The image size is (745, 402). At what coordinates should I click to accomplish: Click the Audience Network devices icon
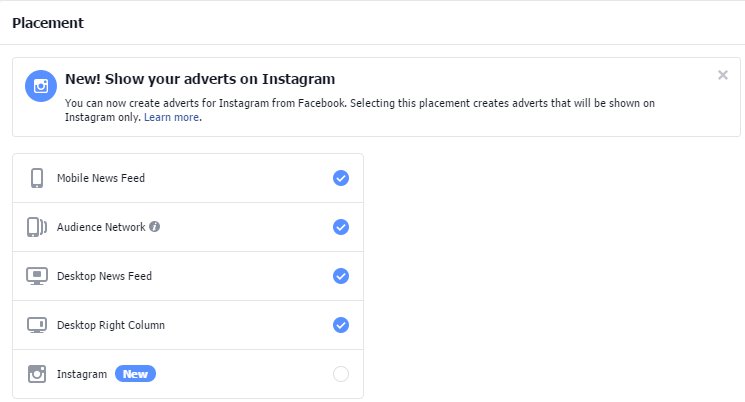pyautogui.click(x=37, y=227)
